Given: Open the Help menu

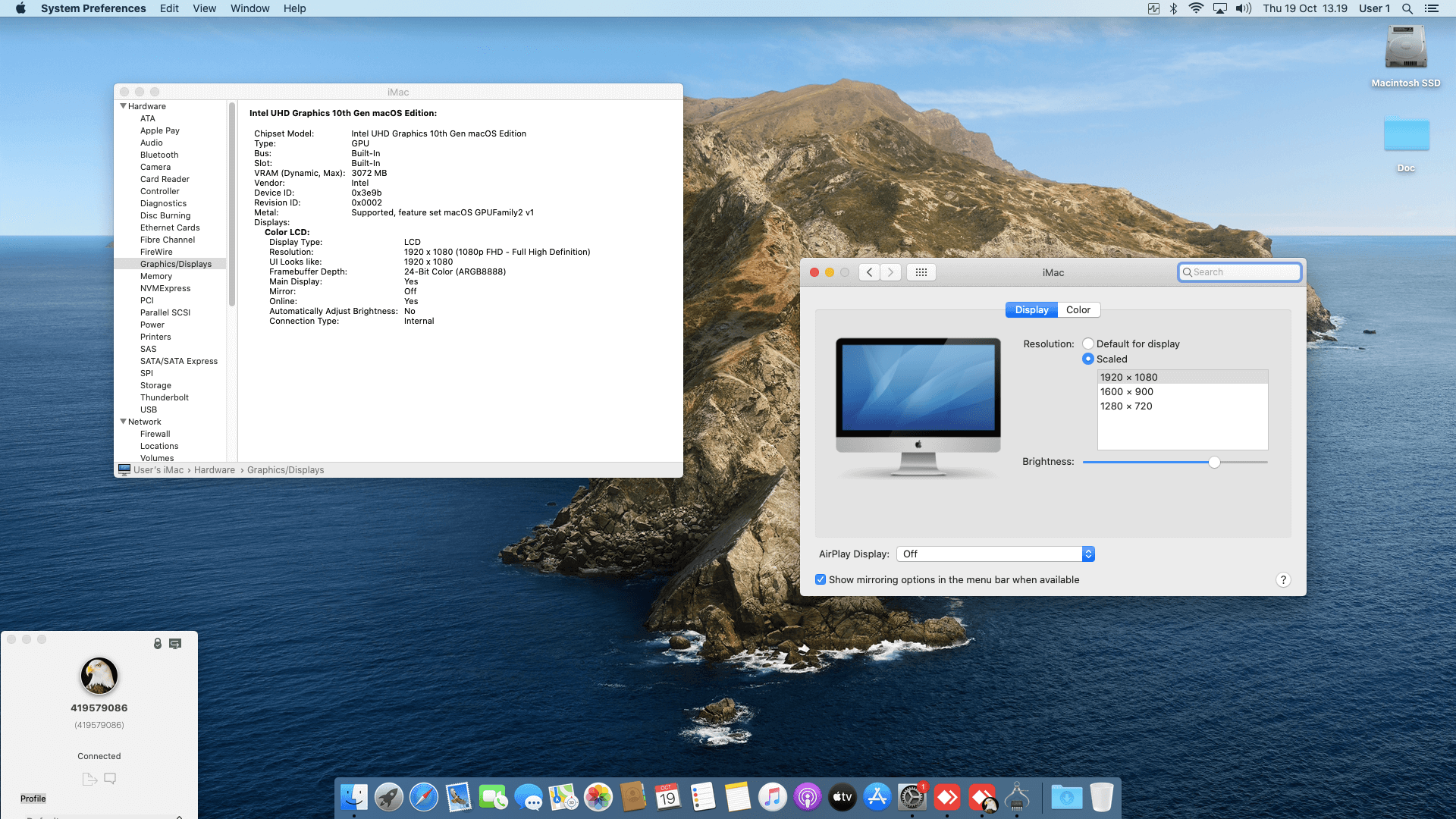Looking at the screenshot, I should [x=295, y=8].
